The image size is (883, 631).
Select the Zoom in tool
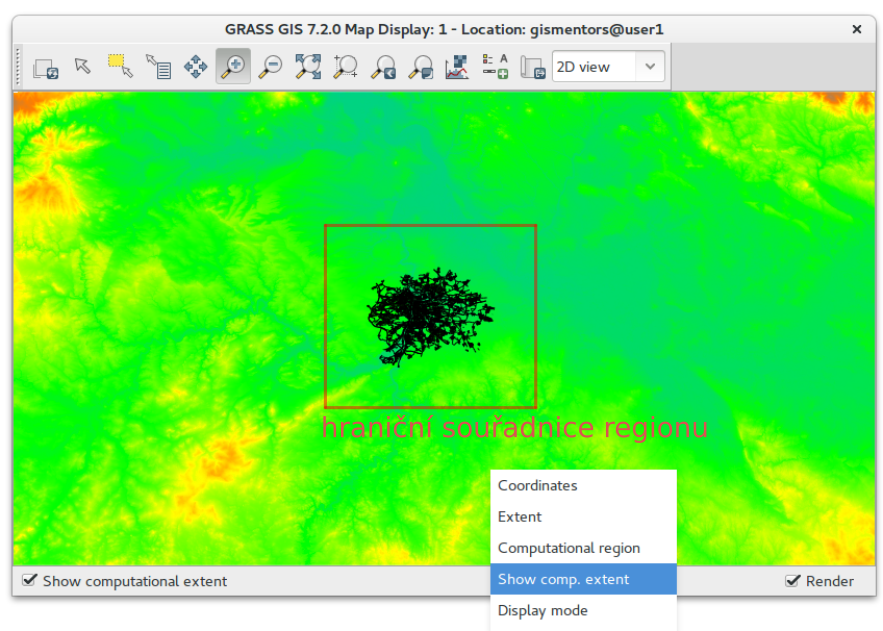[233, 66]
